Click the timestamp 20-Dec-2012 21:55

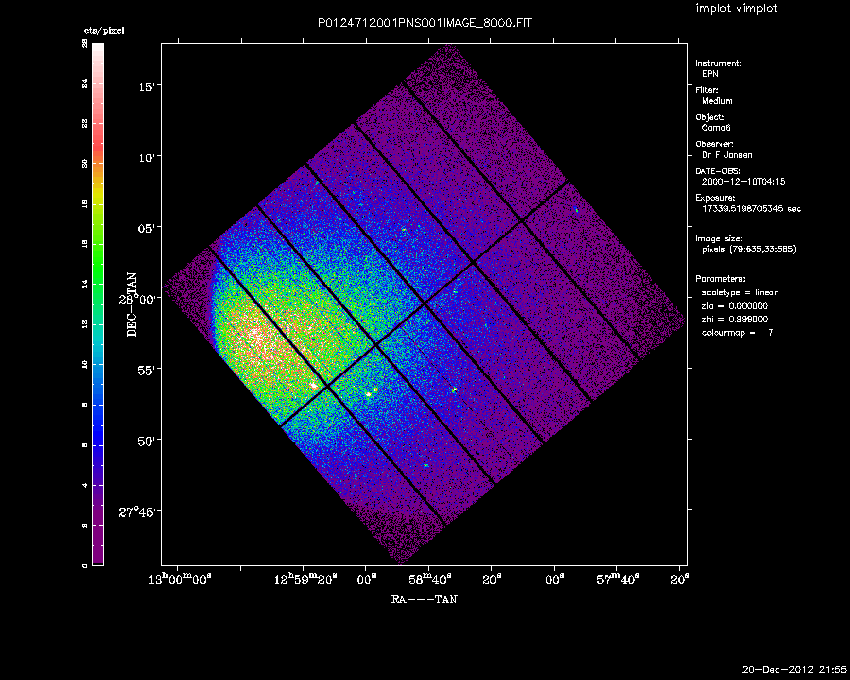[x=794, y=670]
